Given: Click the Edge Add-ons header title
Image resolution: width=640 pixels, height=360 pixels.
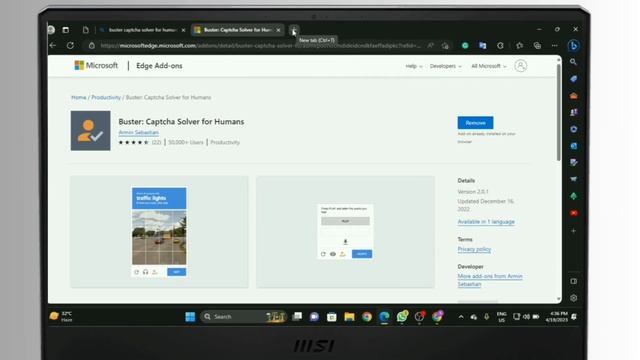Looking at the screenshot, I should point(159,66).
